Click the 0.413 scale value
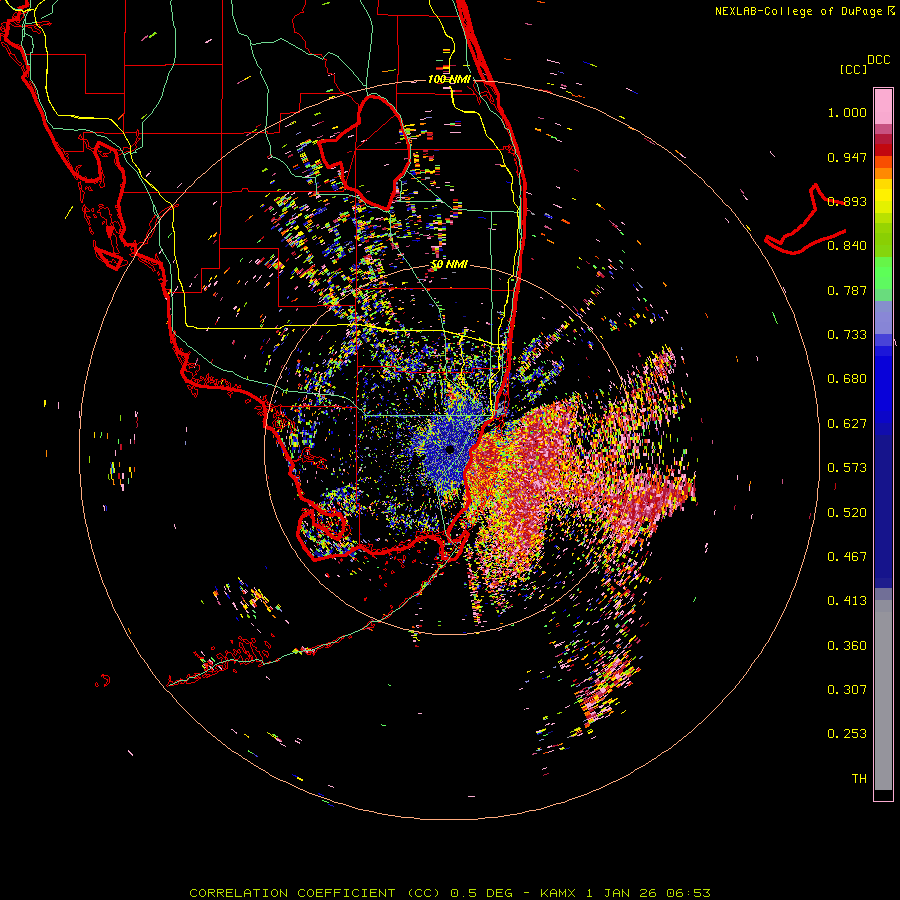This screenshot has width=900, height=900. click(x=847, y=601)
